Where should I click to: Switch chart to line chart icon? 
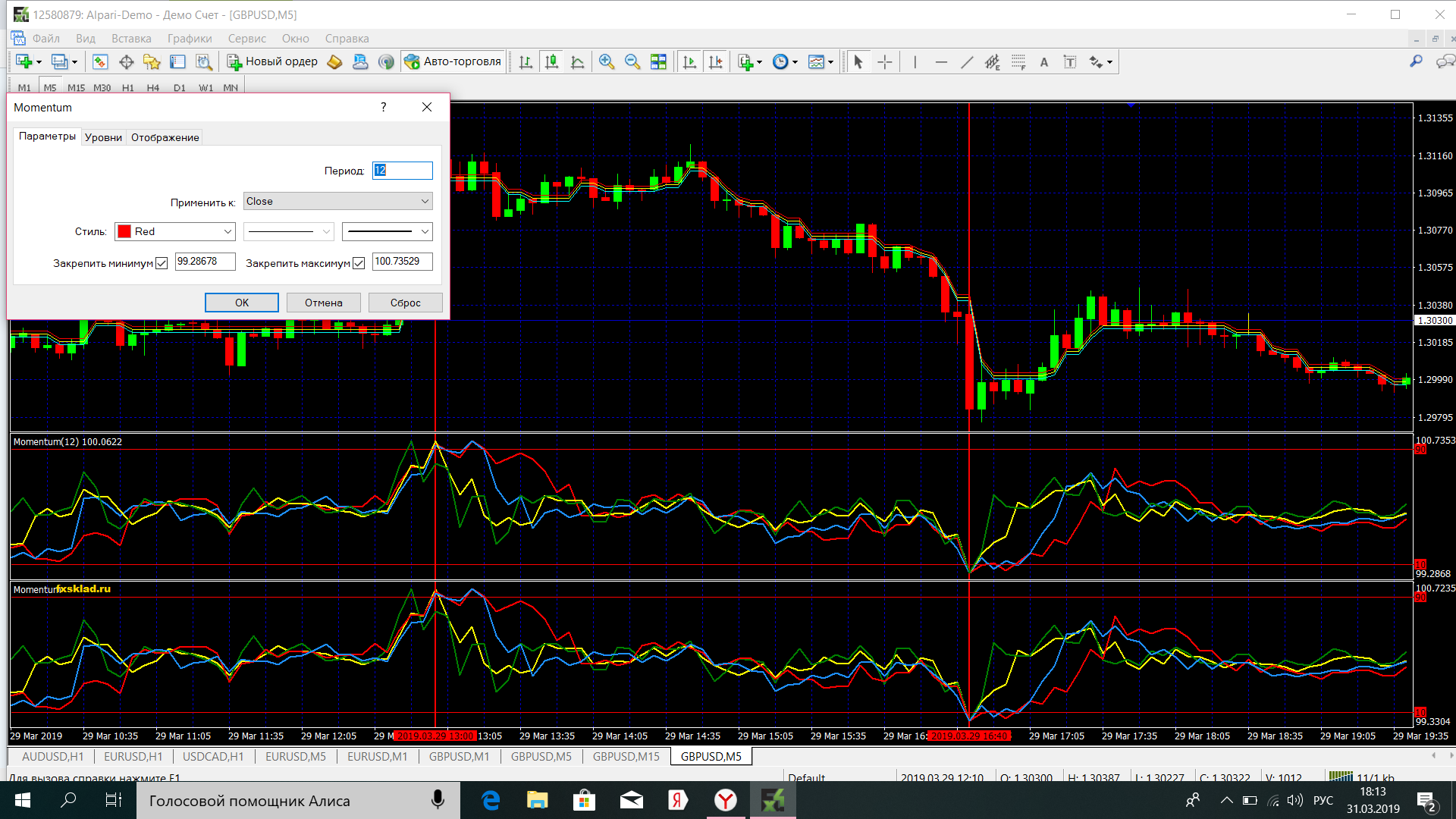click(577, 62)
